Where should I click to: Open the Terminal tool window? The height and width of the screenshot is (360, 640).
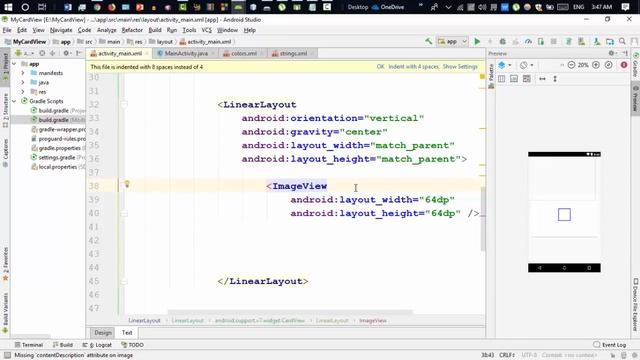coord(29,345)
